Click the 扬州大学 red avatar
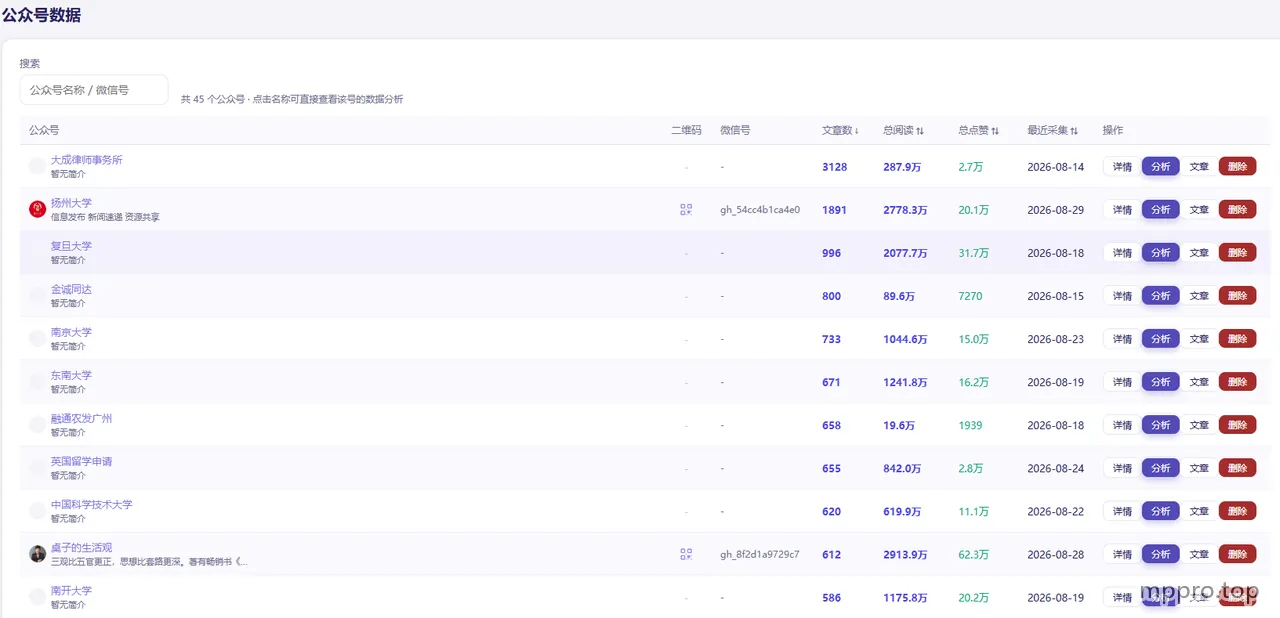 [x=38, y=209]
